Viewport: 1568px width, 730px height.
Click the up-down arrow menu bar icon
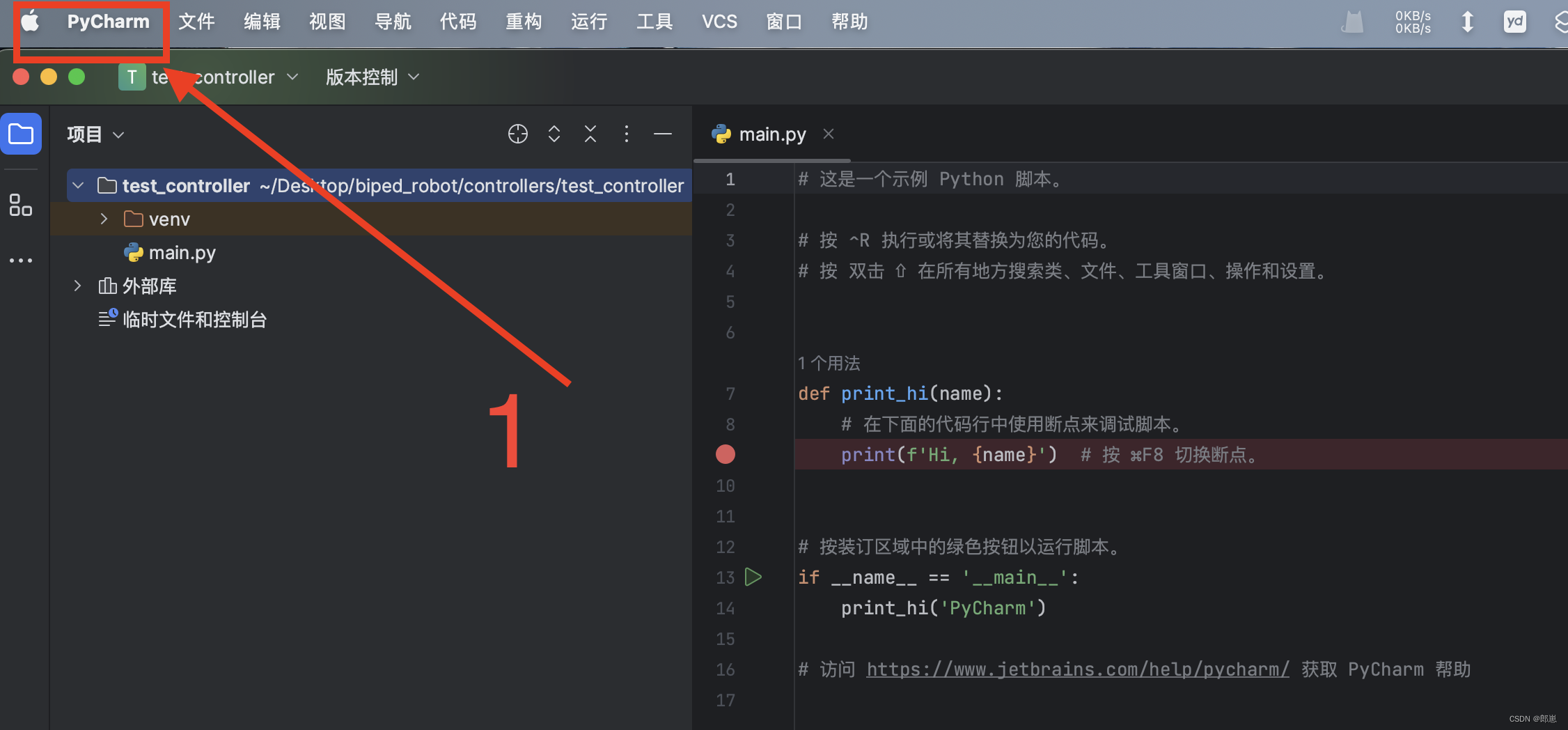click(x=1467, y=22)
